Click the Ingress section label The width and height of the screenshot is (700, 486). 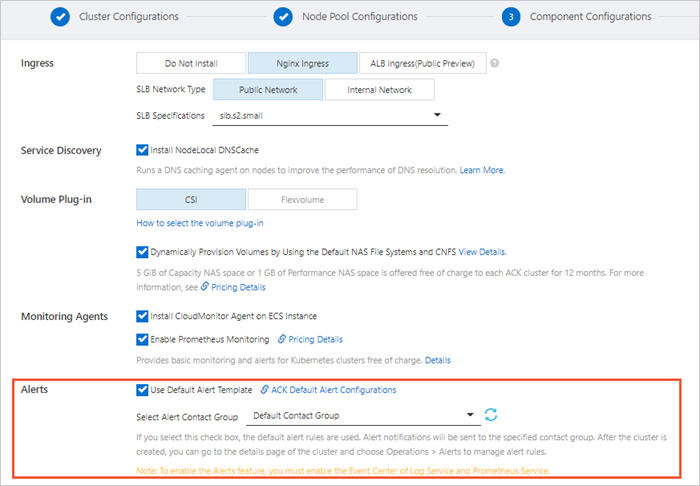click(x=37, y=63)
